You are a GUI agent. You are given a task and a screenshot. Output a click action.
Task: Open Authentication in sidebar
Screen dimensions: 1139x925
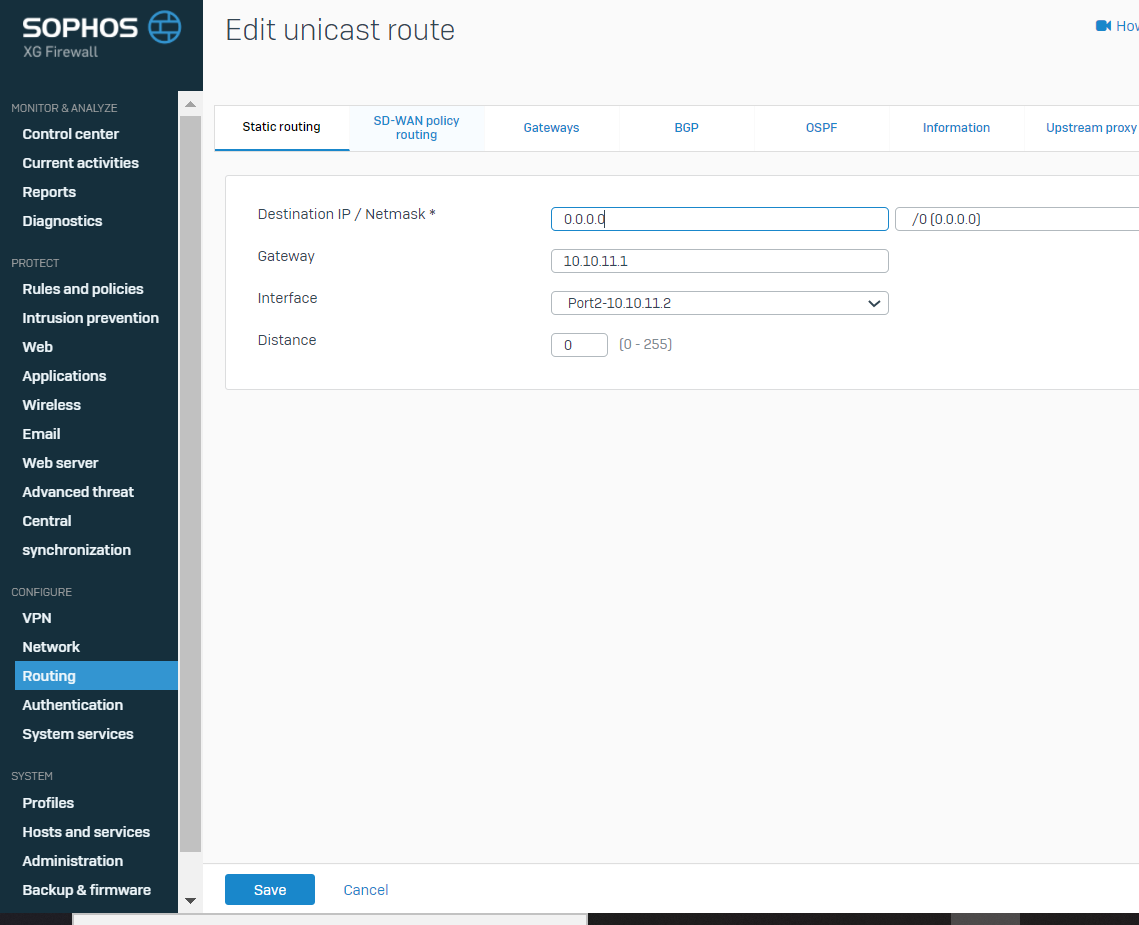[73, 705]
